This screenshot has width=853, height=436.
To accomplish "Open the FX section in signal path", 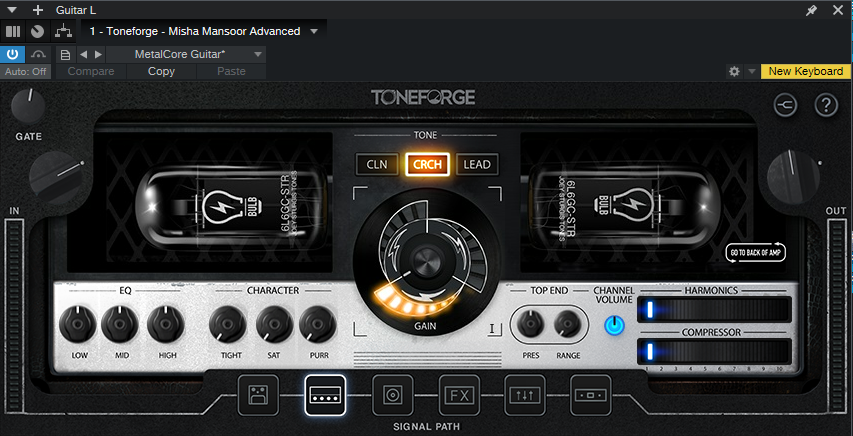I will click(x=459, y=395).
